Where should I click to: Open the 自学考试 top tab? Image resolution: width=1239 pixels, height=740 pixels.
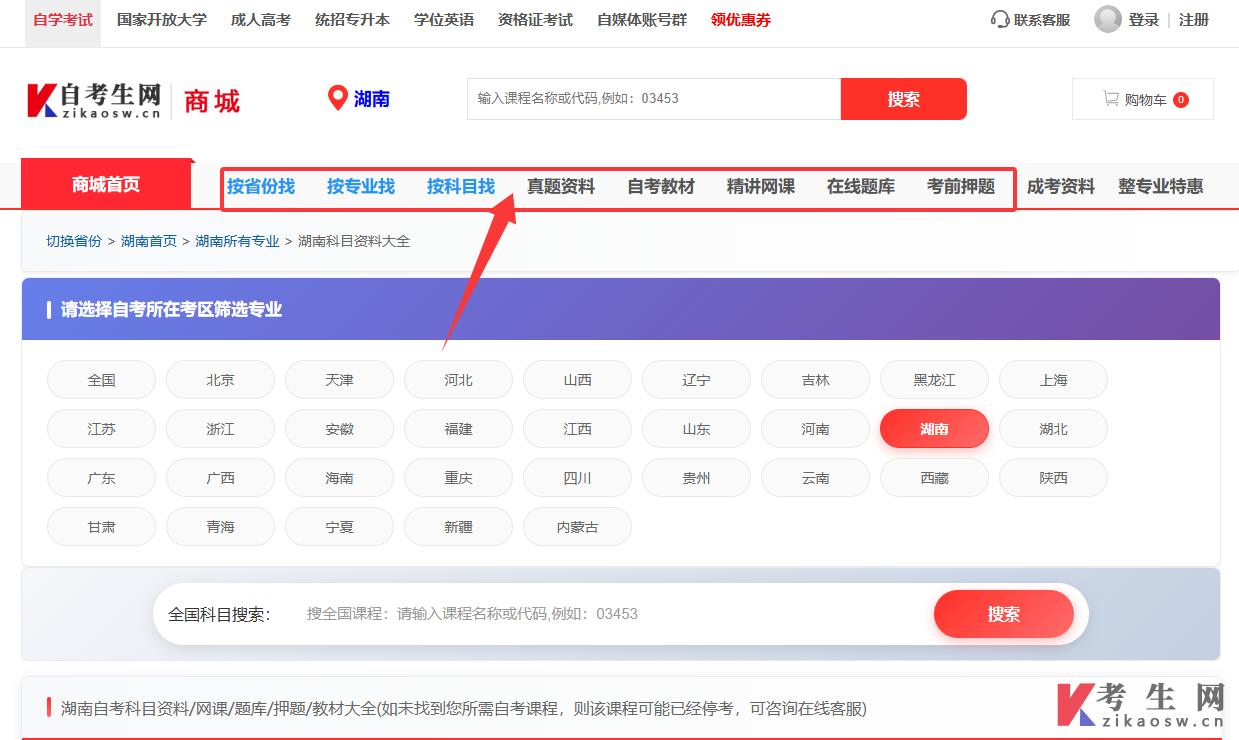point(63,19)
